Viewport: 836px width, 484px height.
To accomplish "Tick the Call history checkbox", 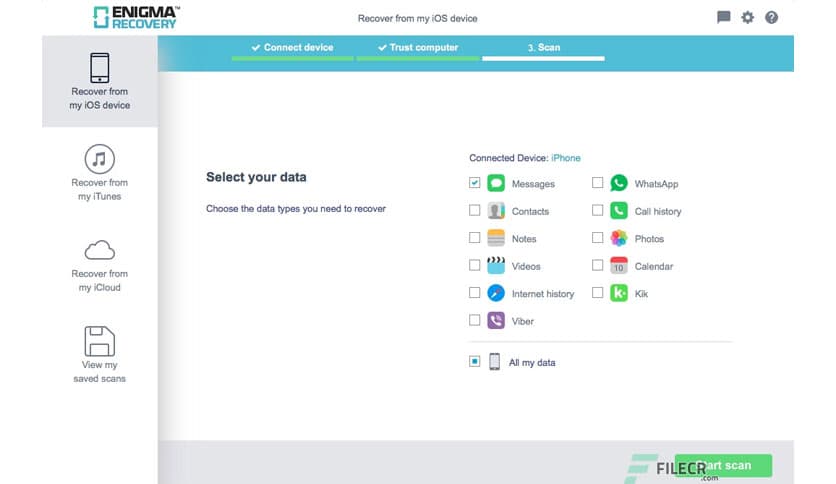I will 598,210.
